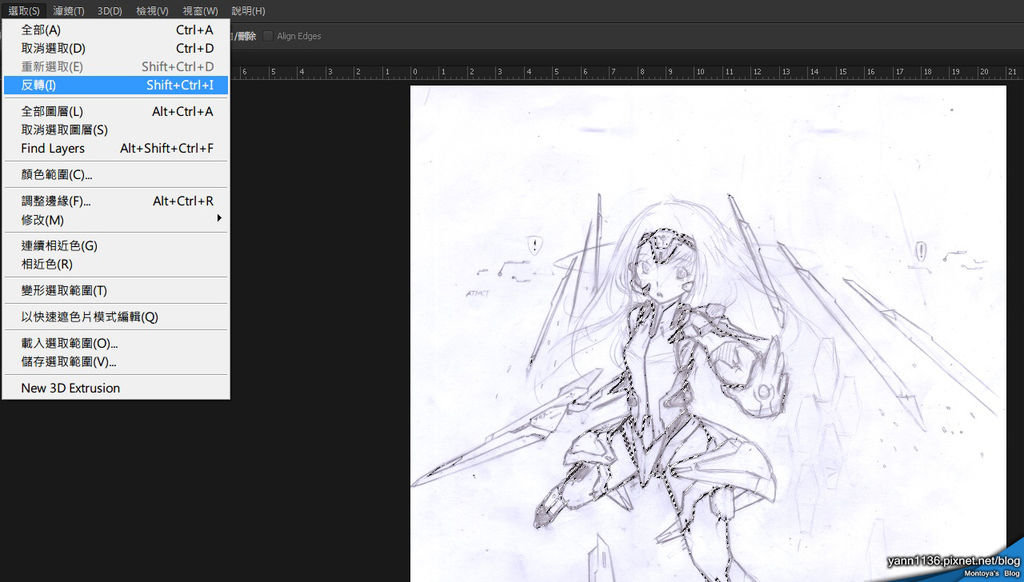Open the 視窗(W) window menu
1024x582 pixels.
[200, 11]
